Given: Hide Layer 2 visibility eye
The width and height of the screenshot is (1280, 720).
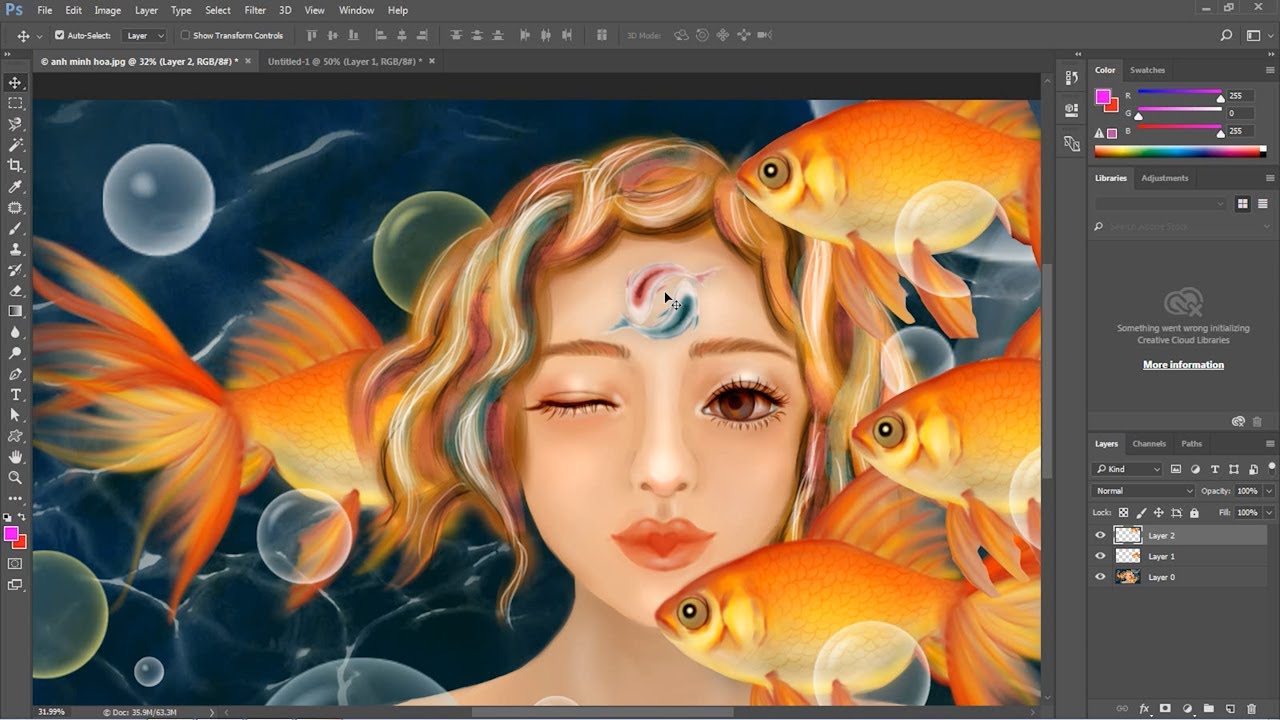Looking at the screenshot, I should (x=1101, y=535).
